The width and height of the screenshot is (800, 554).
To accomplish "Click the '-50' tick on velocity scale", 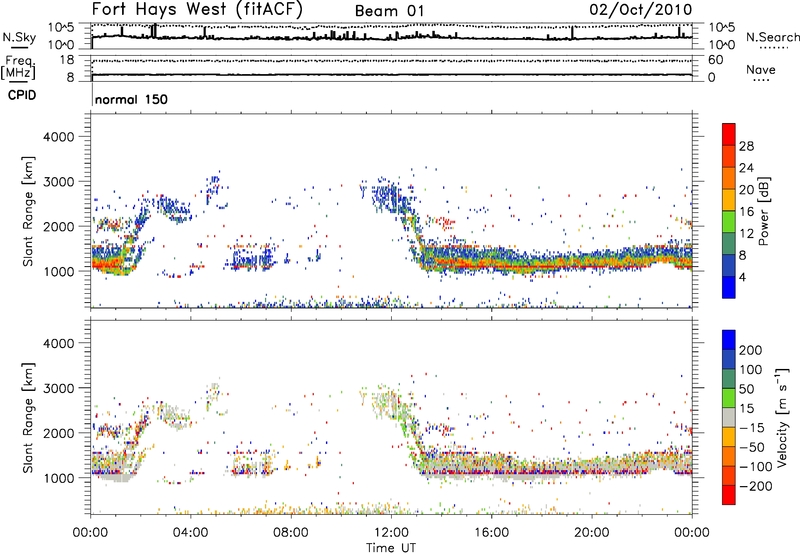I will click(x=752, y=447).
